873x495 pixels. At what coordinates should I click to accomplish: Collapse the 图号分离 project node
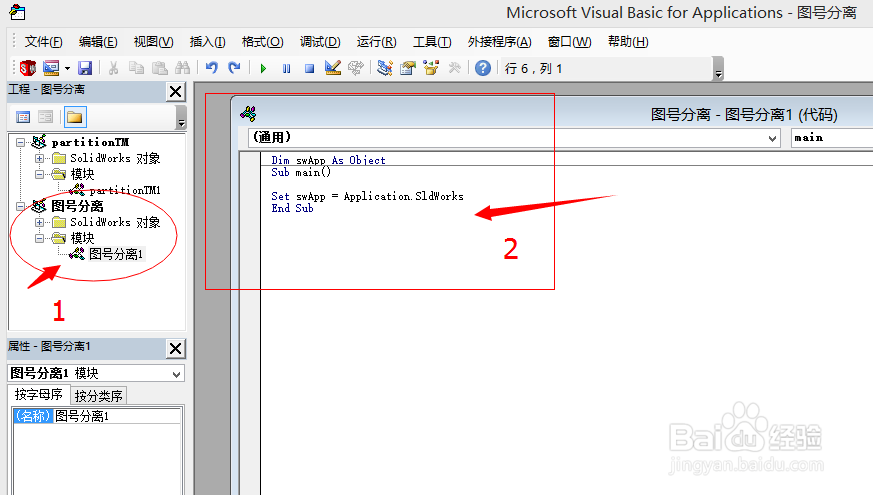(x=21, y=207)
